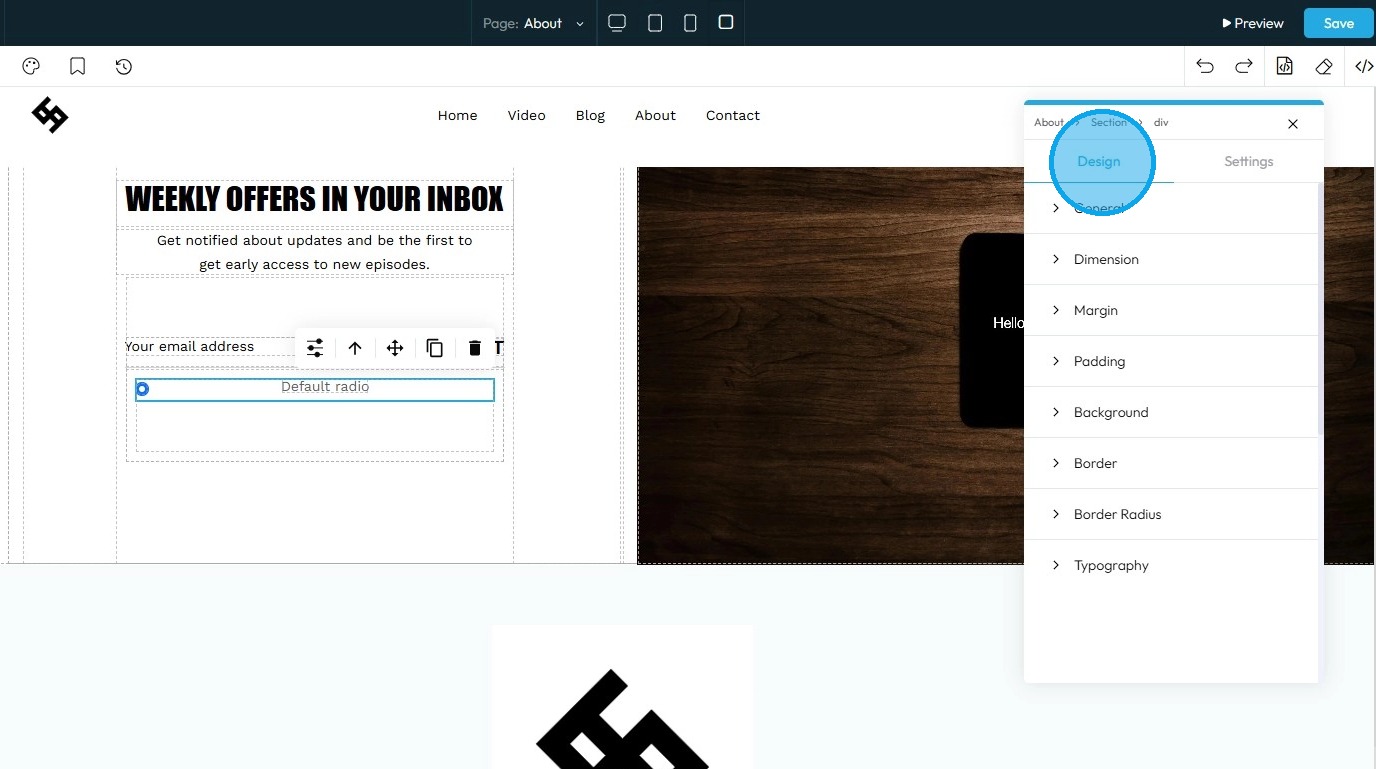The width and height of the screenshot is (1376, 769).
Task: Delete the selected element with trash icon
Action: 475,348
